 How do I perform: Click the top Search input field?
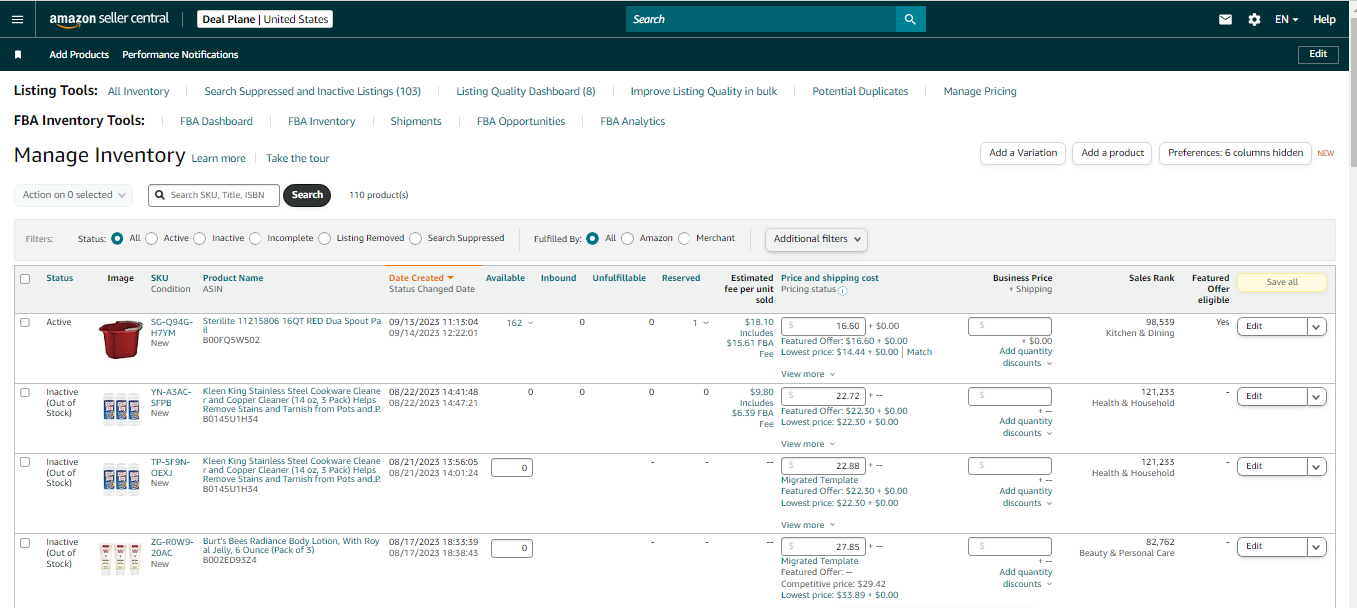[x=760, y=19]
